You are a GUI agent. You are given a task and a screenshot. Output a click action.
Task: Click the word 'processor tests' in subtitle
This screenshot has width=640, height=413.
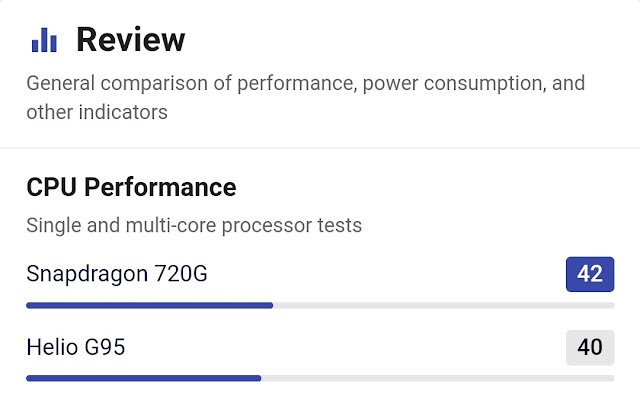click(x=291, y=226)
